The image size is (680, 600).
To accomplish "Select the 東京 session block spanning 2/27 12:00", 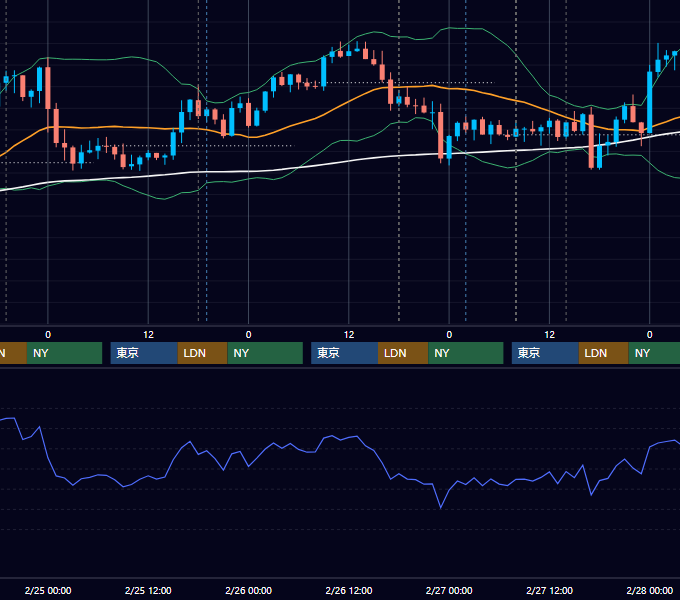I will [545, 353].
